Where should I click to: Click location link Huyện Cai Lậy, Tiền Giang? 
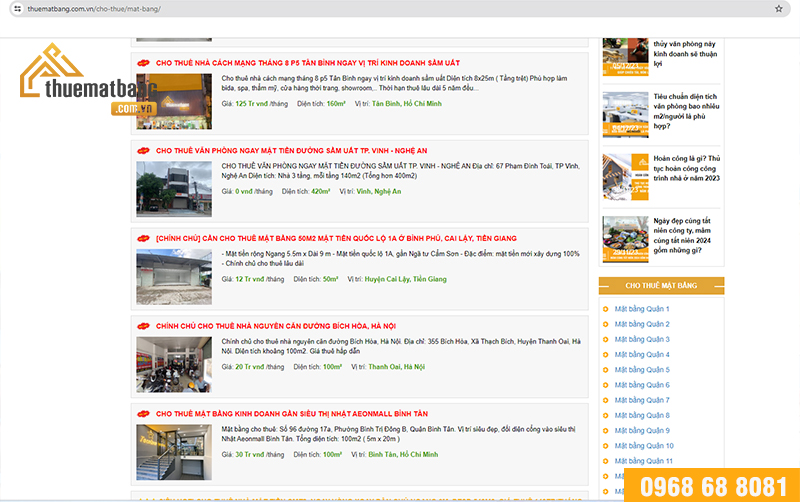(405, 280)
